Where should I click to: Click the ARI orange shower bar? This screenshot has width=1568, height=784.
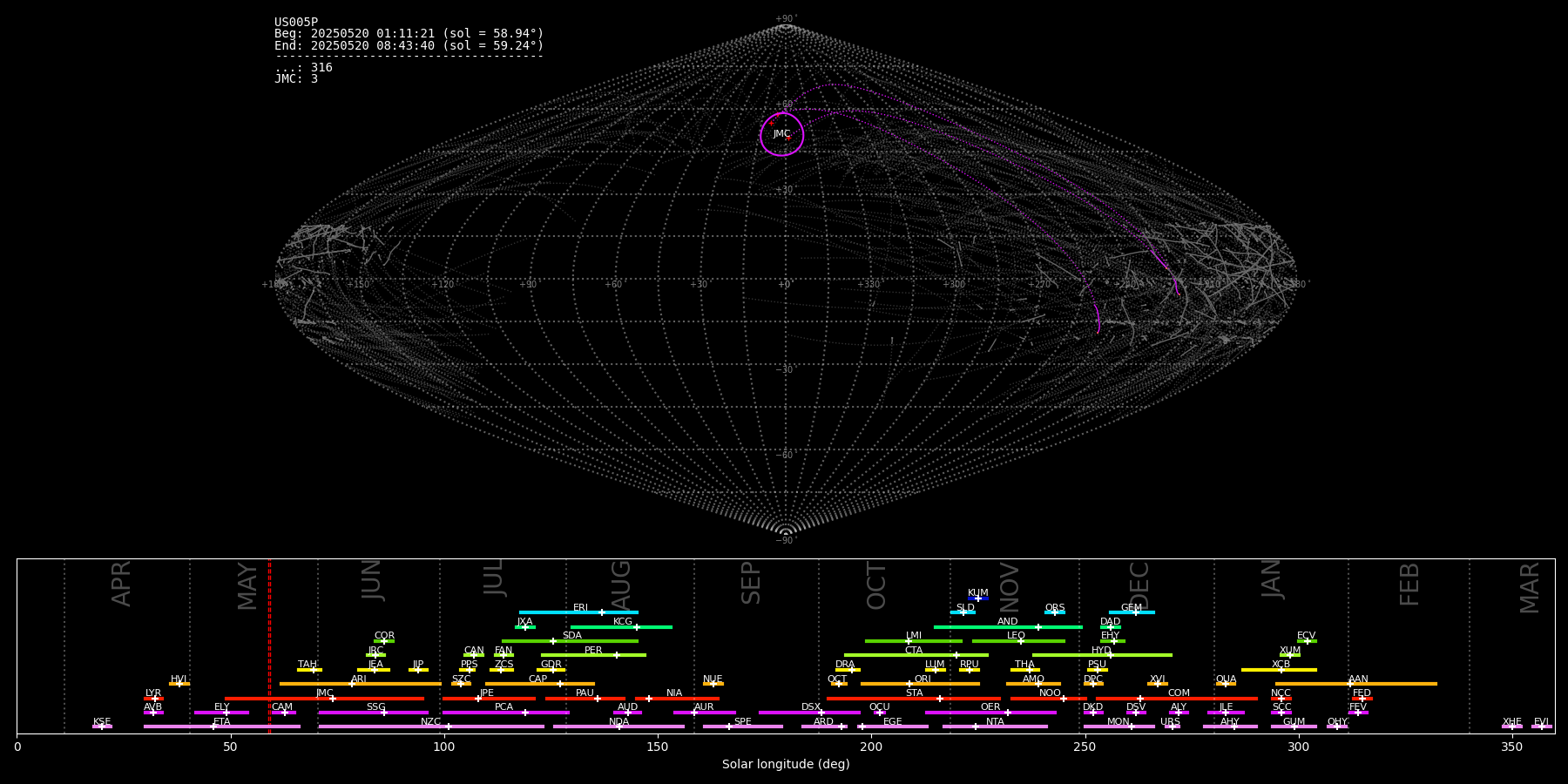point(361,684)
